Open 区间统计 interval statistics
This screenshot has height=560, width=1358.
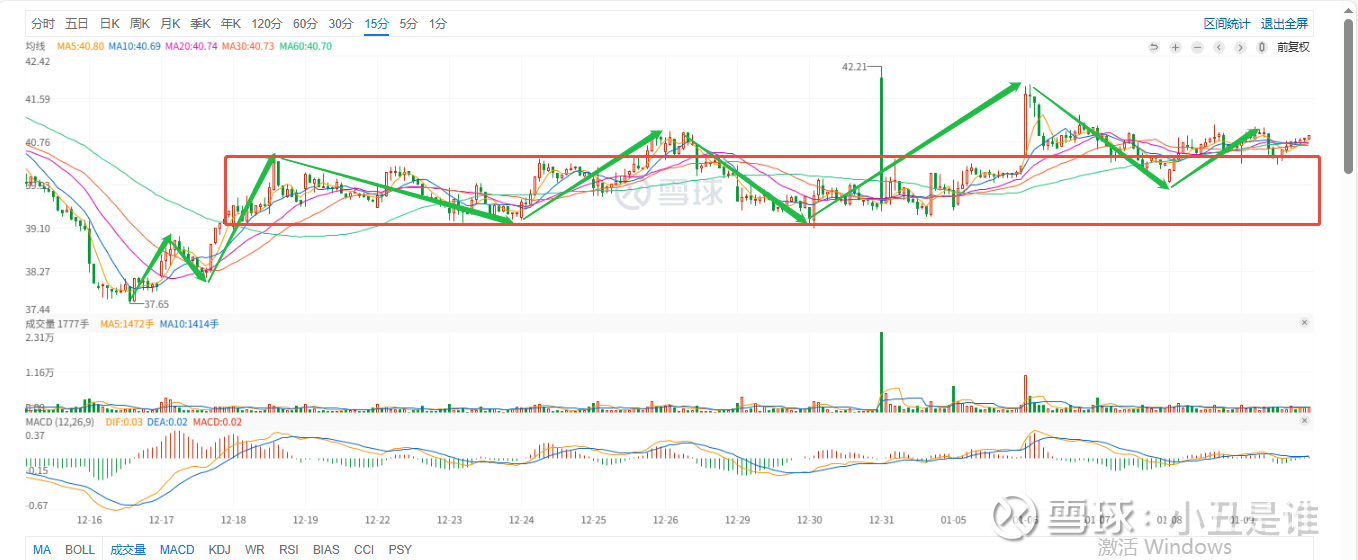(x=1227, y=24)
